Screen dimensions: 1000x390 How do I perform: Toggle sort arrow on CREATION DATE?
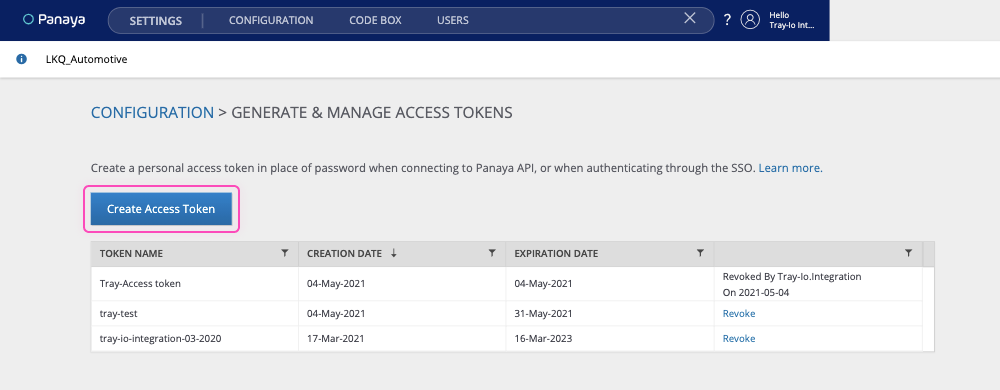click(x=393, y=253)
